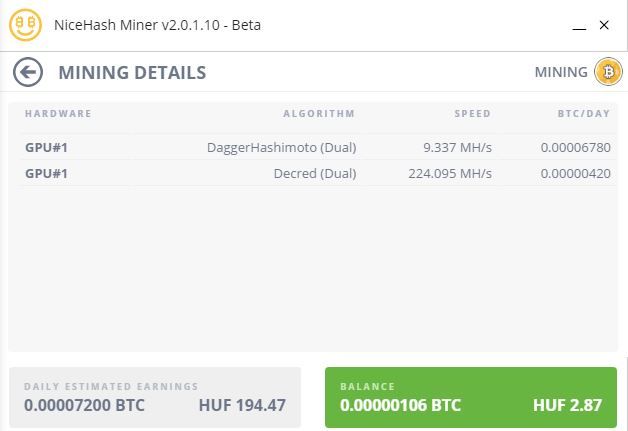This screenshot has height=431, width=628.
Task: Click the MINING DETAILS heading
Action: coord(132,72)
